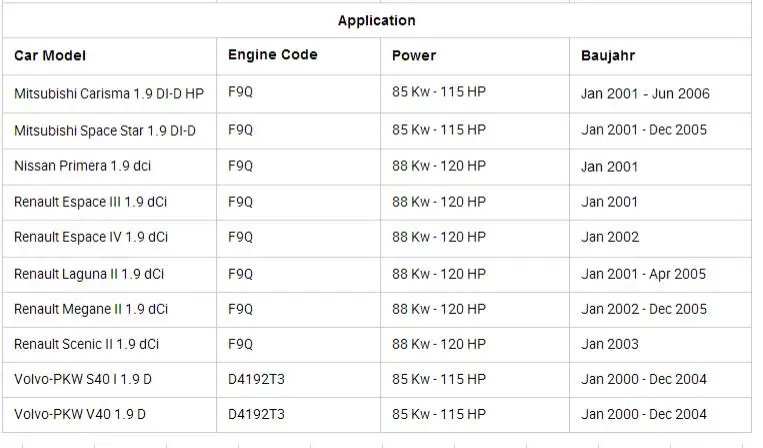This screenshot has width=763, height=448.
Task: Click the Baujahr column header
Action: coord(660,56)
